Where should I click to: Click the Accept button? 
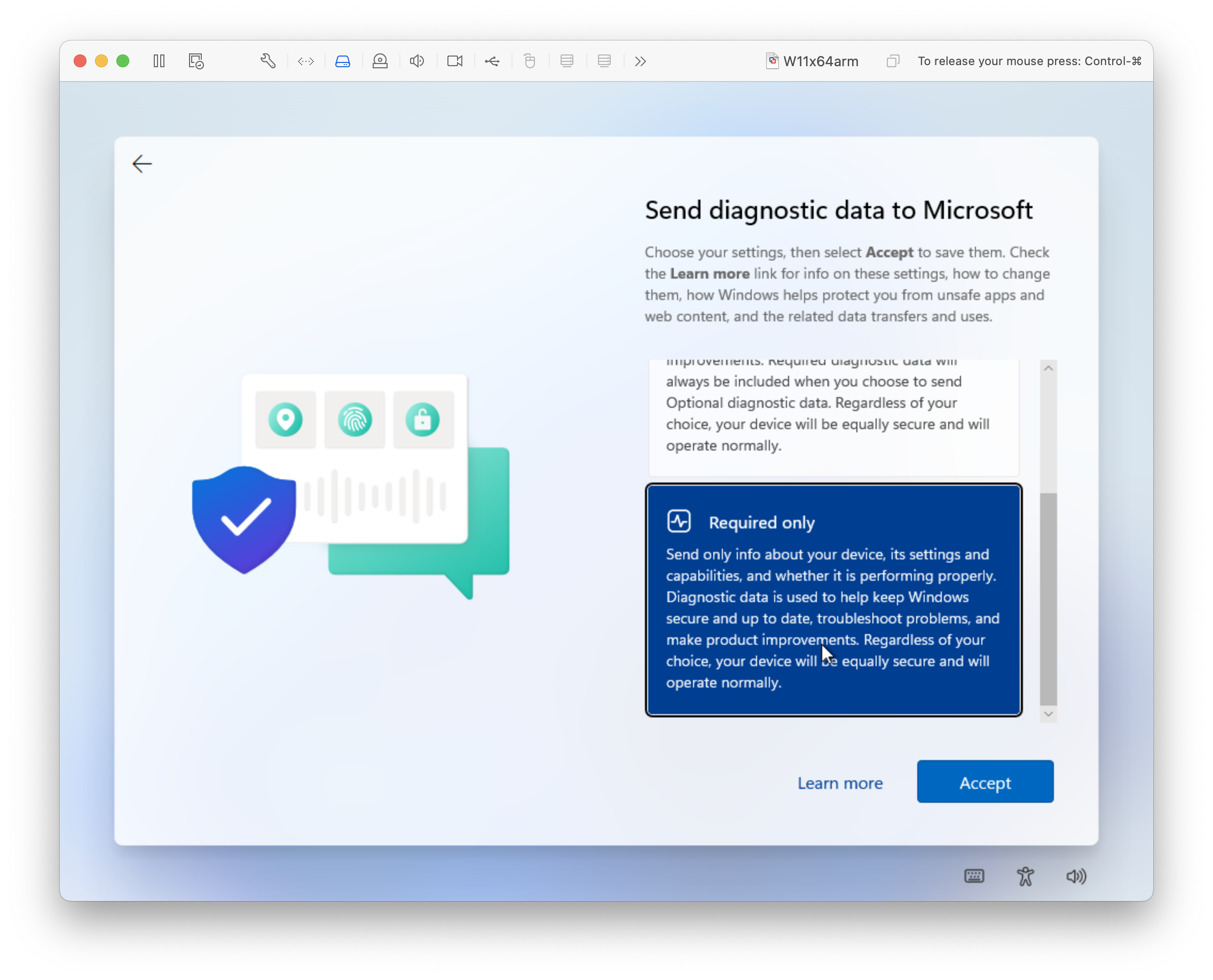click(x=984, y=782)
